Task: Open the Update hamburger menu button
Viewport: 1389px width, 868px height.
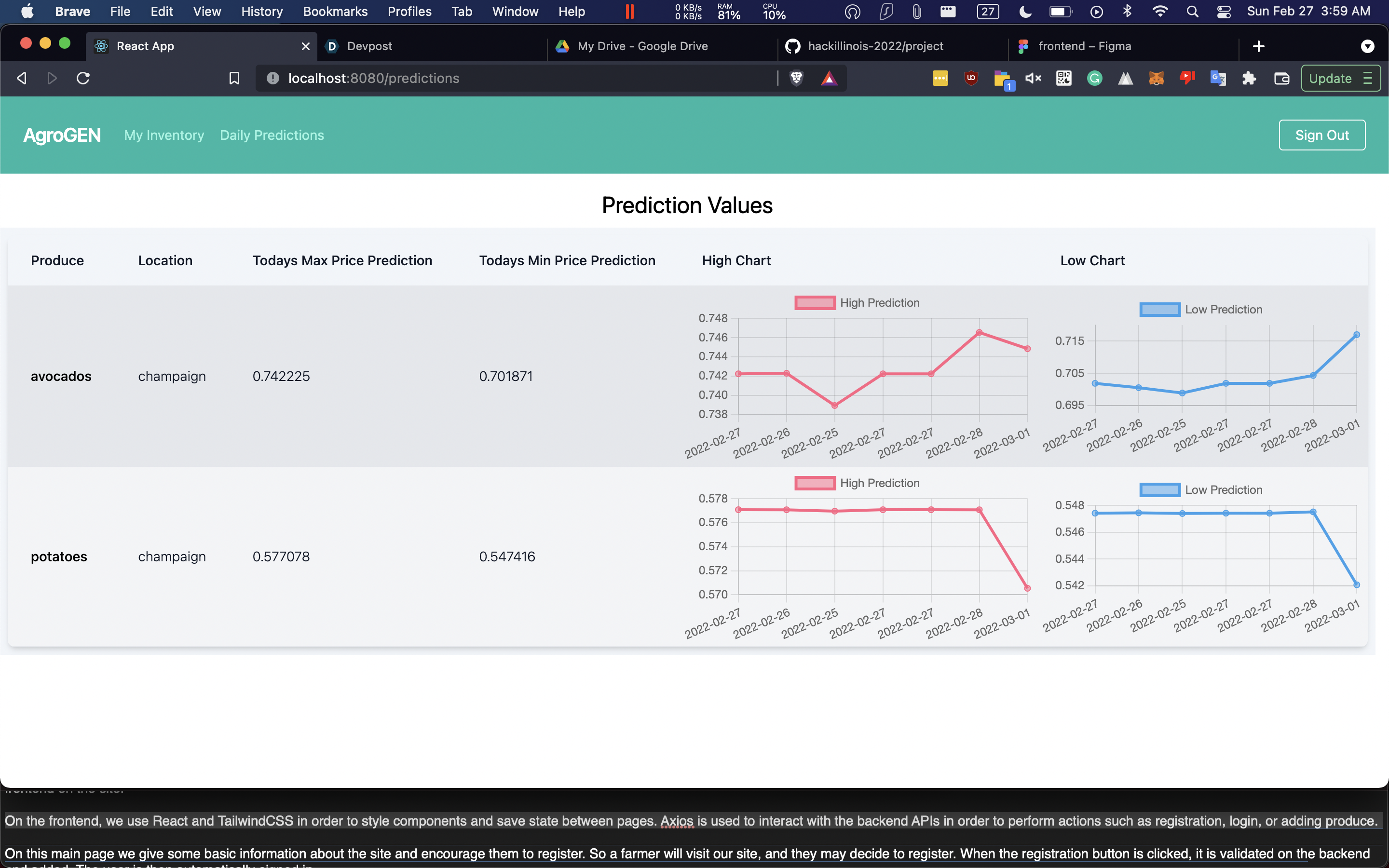Action: [1341, 78]
